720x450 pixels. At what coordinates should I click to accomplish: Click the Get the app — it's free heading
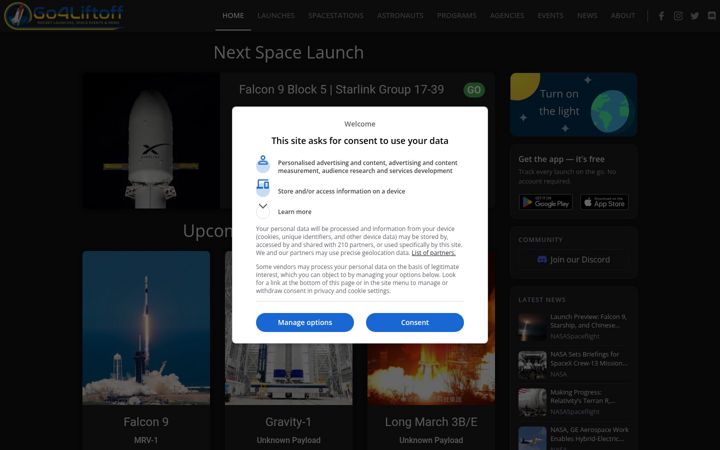pos(562,159)
